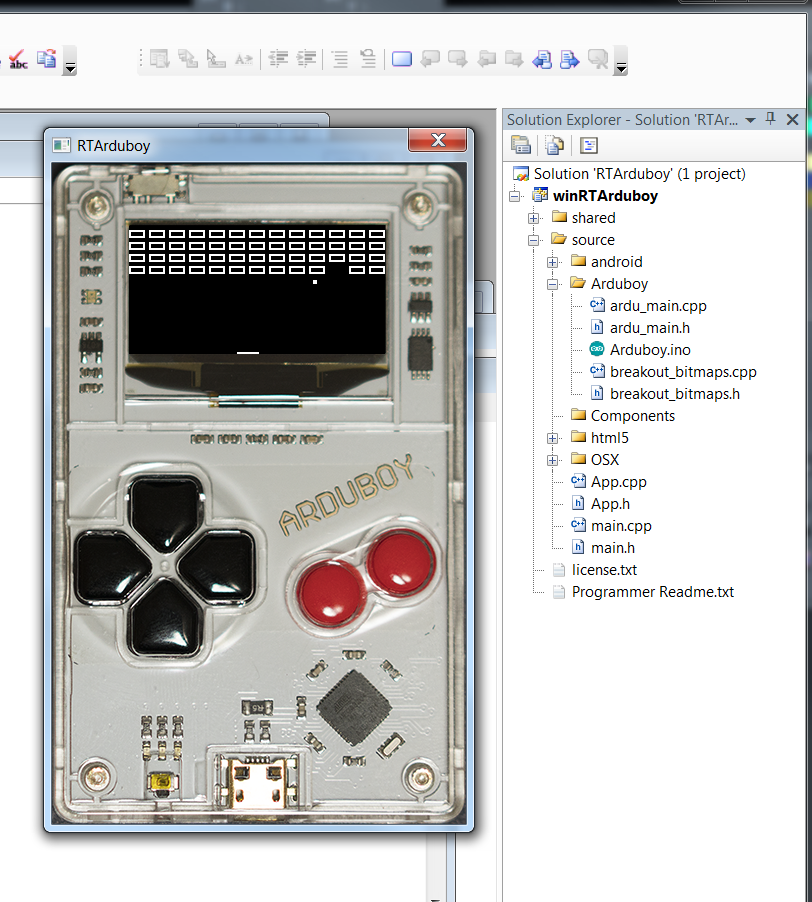The image size is (812, 902).
Task: Click the Comment Out Lines icon
Action: tap(341, 60)
